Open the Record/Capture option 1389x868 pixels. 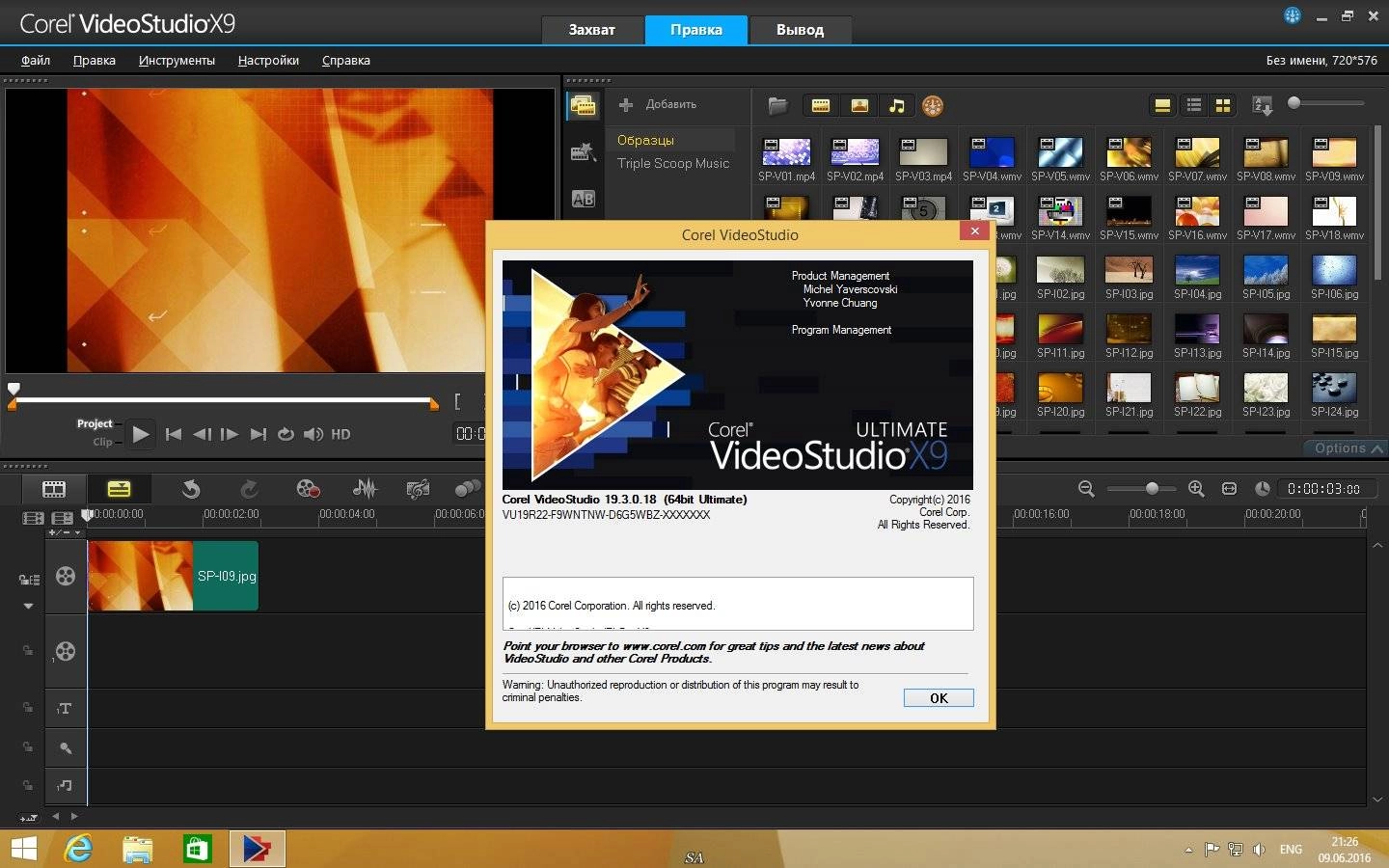[x=308, y=489]
